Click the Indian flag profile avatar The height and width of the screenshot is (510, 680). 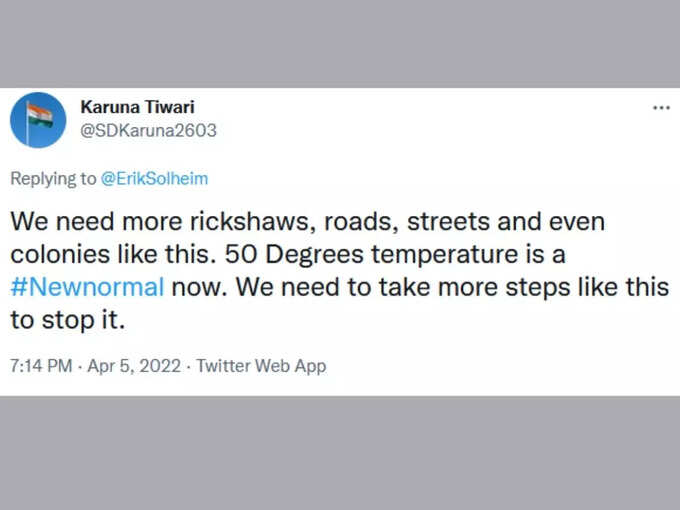[38, 120]
